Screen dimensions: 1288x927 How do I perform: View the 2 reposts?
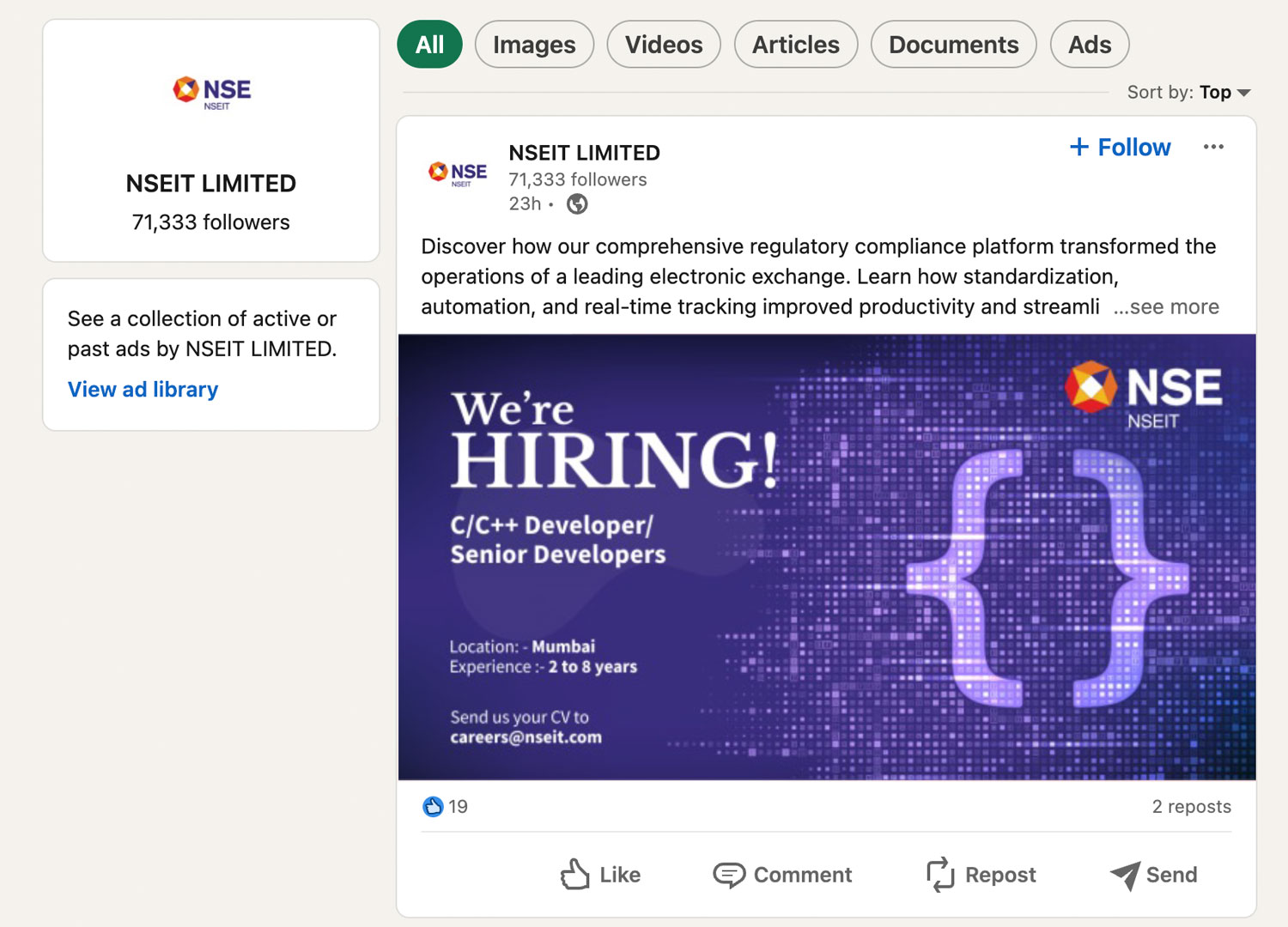pos(1191,807)
